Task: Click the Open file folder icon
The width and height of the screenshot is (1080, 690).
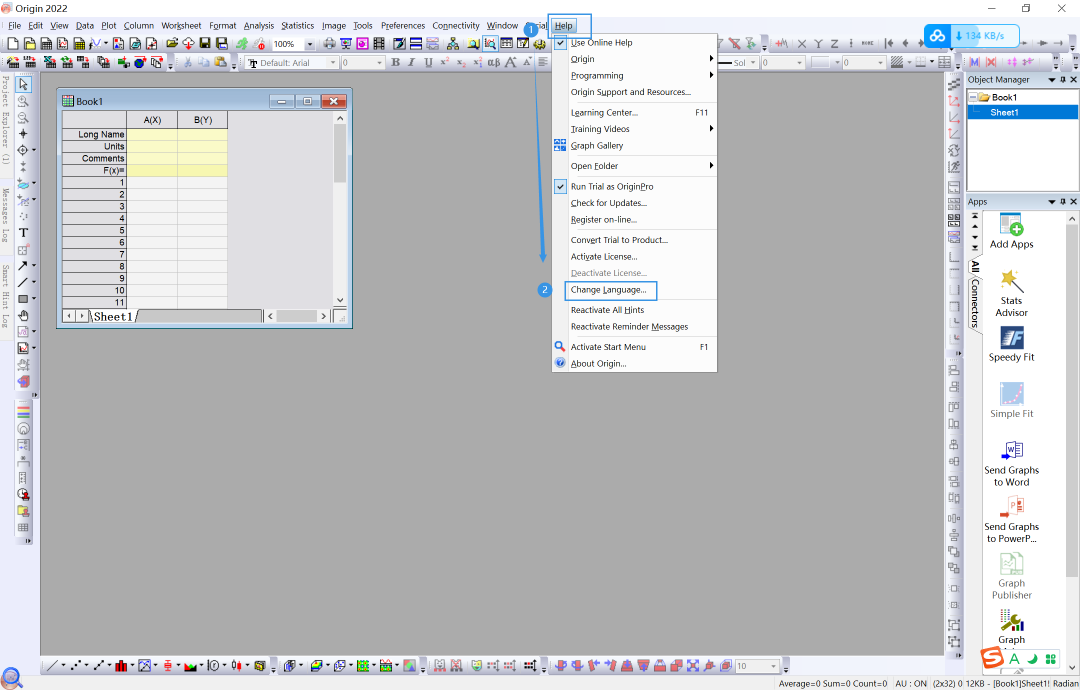Action: click(172, 43)
